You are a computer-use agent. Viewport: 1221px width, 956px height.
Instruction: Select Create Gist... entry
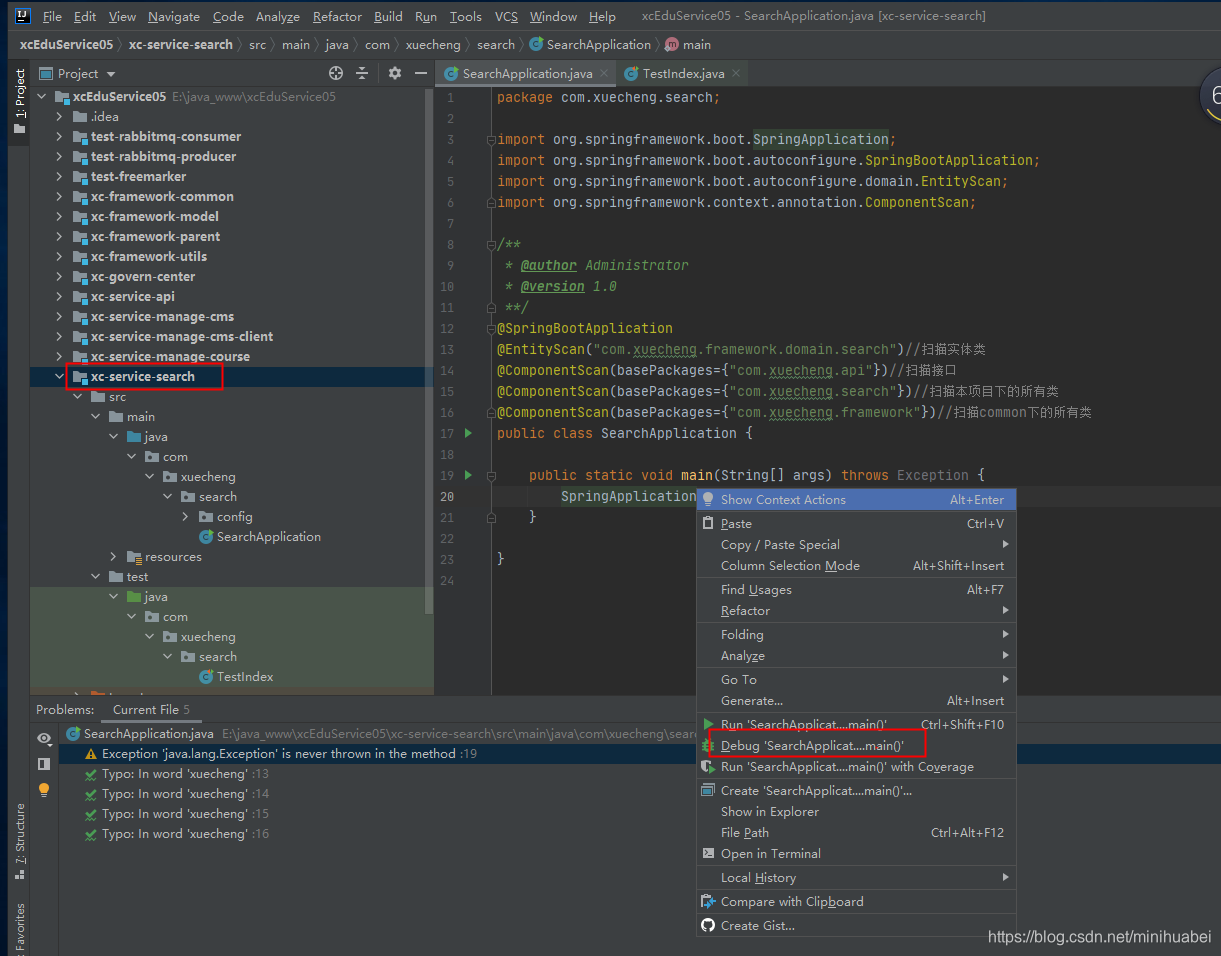856,925
